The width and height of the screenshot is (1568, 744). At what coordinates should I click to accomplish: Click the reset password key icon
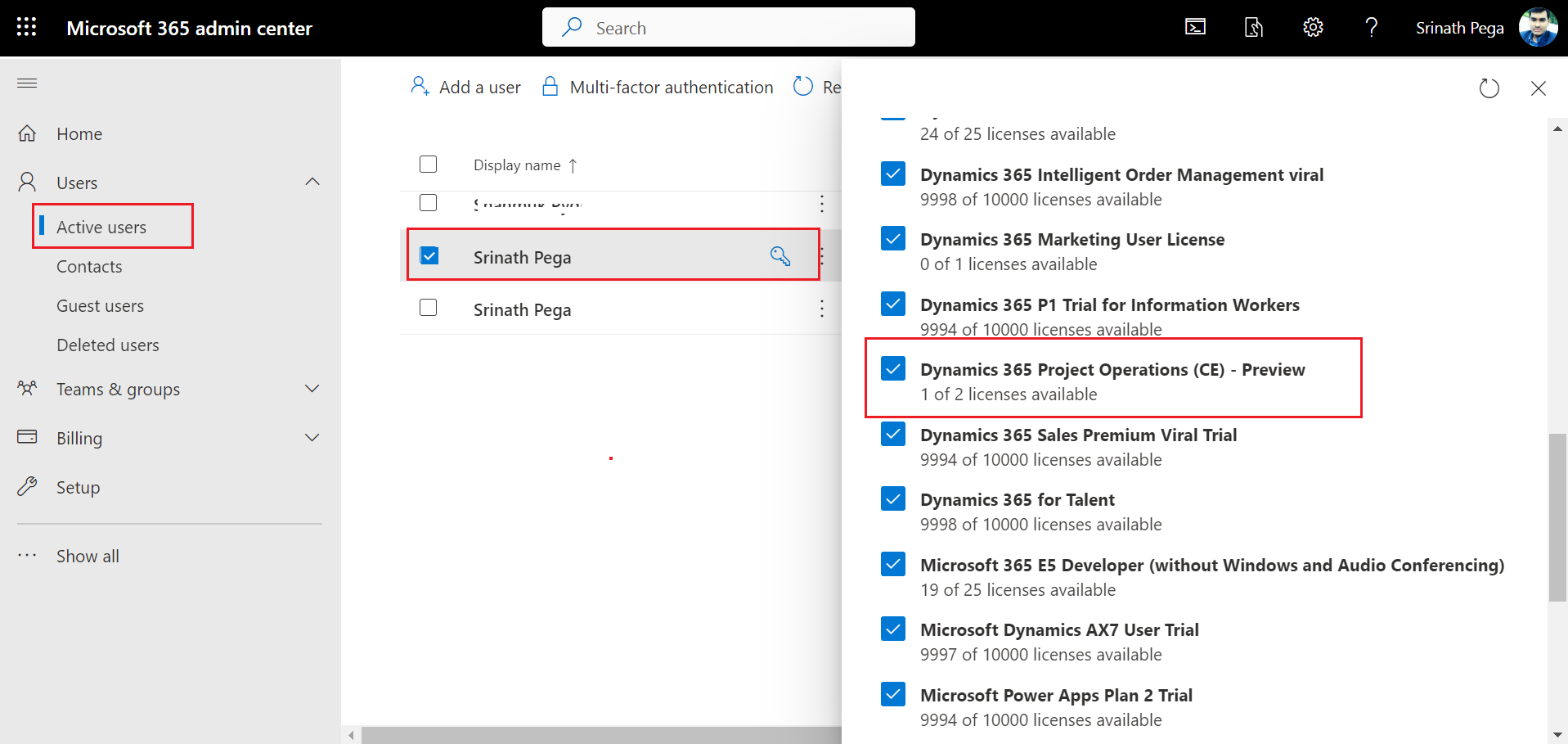780,256
